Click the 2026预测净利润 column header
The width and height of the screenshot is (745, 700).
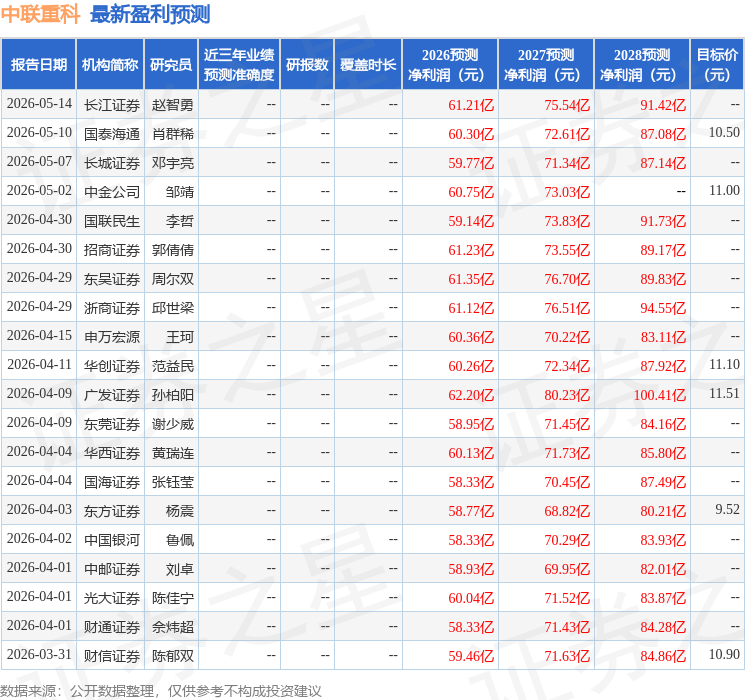450,65
